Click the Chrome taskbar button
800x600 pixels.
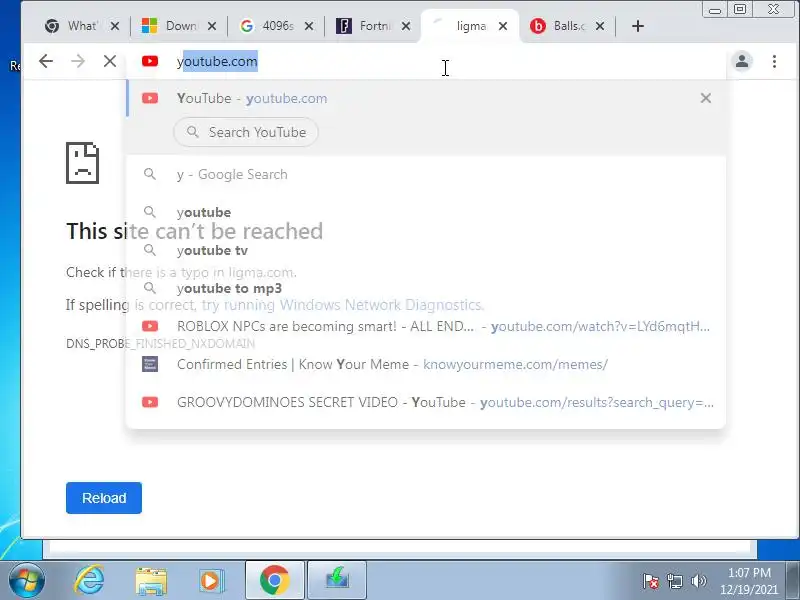pyautogui.click(x=274, y=581)
